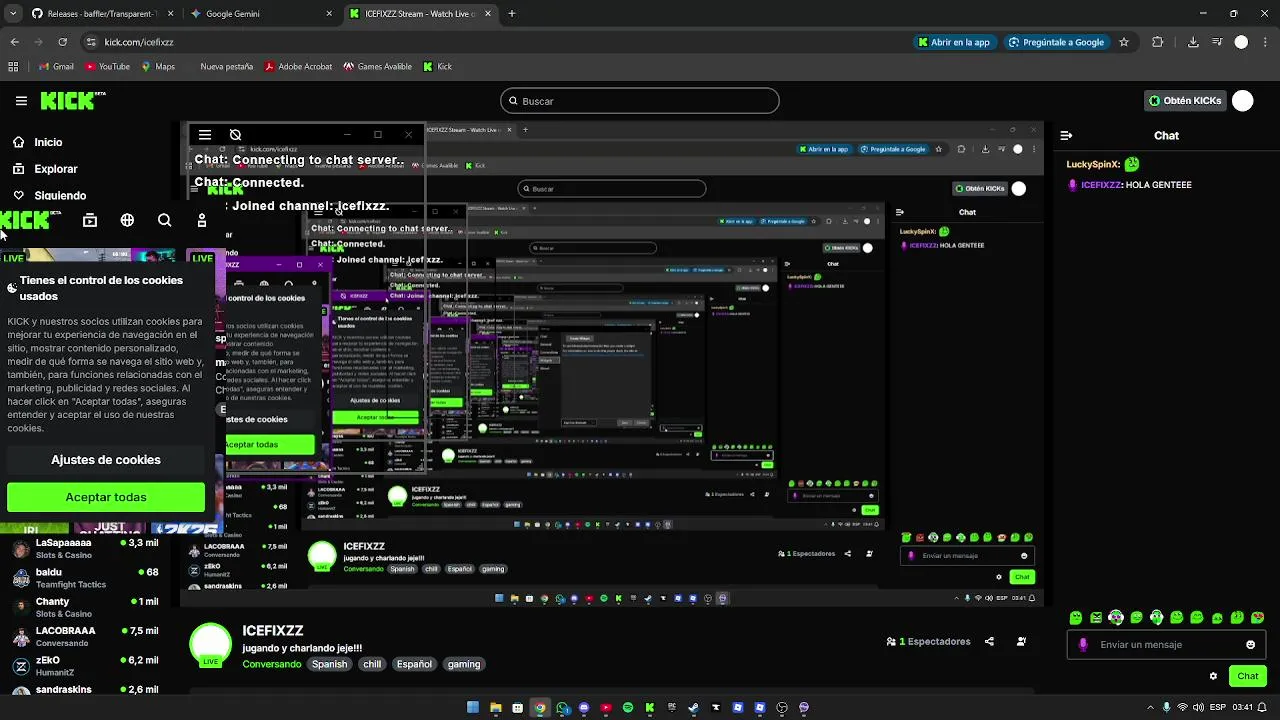Click the magnifier icon in overlay toolbar
1280x720 pixels.
(165, 220)
